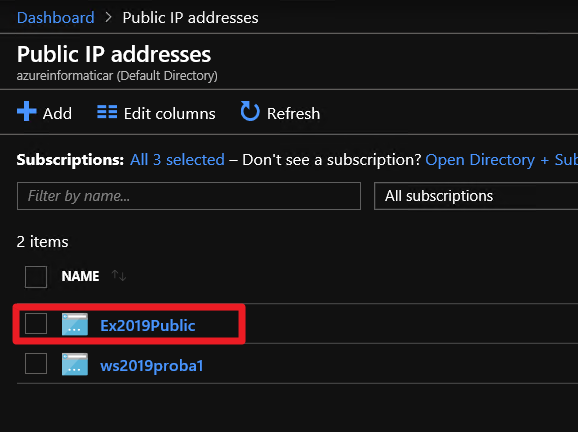
Task: Check the box for ws2019proba1
Action: (36, 363)
